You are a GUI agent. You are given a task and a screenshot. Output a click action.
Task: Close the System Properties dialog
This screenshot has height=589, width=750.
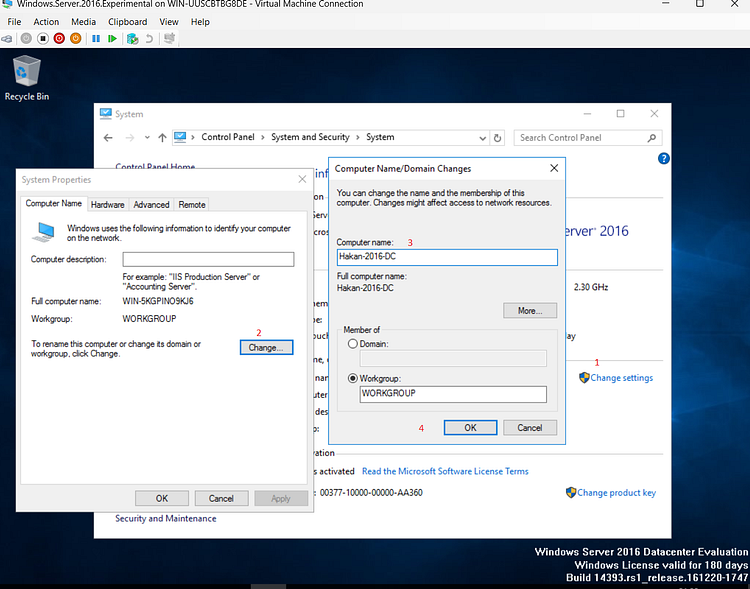click(x=302, y=179)
